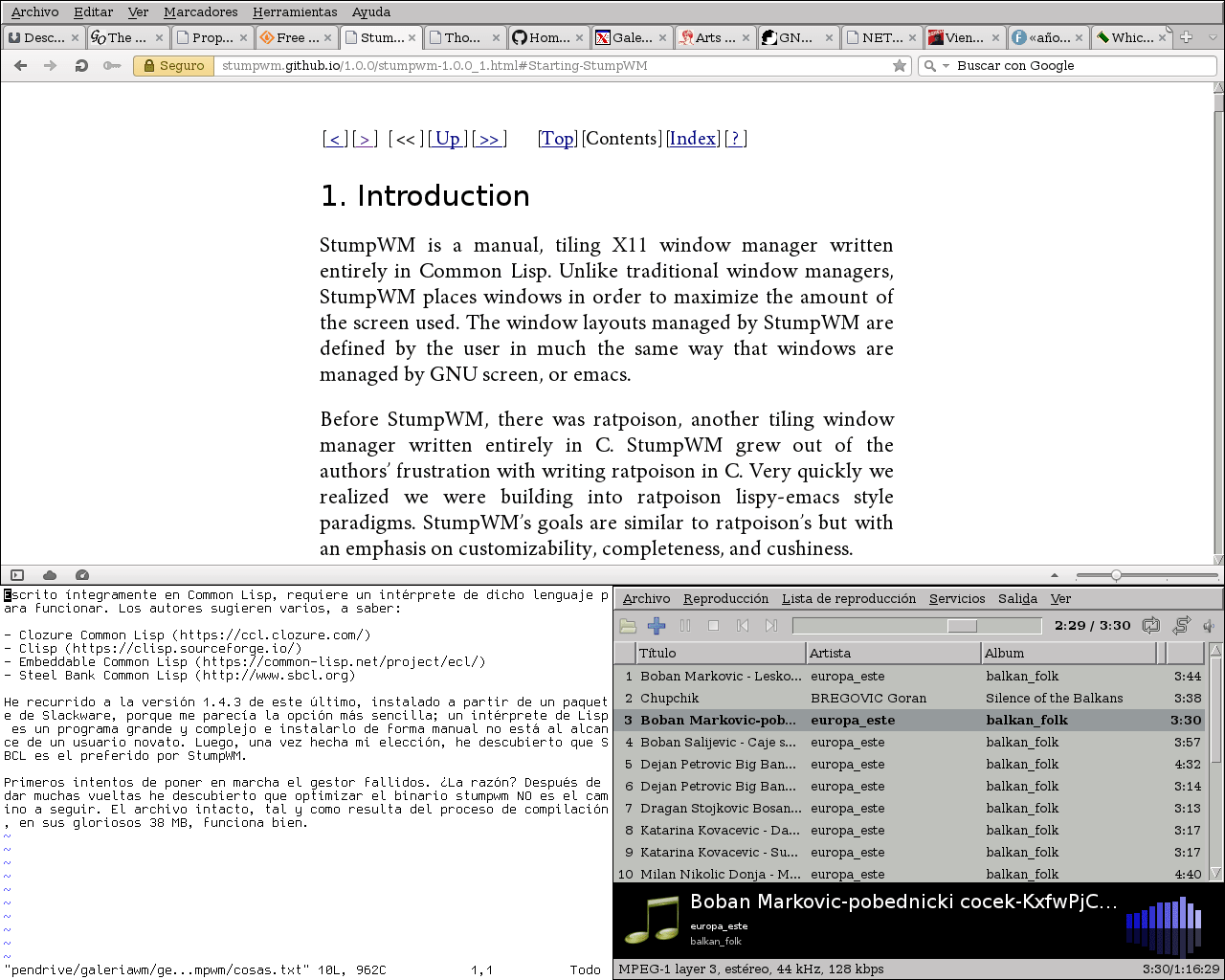Screen dimensions: 1225x980
Task: Pause playback in the music player
Action: pos(685,626)
